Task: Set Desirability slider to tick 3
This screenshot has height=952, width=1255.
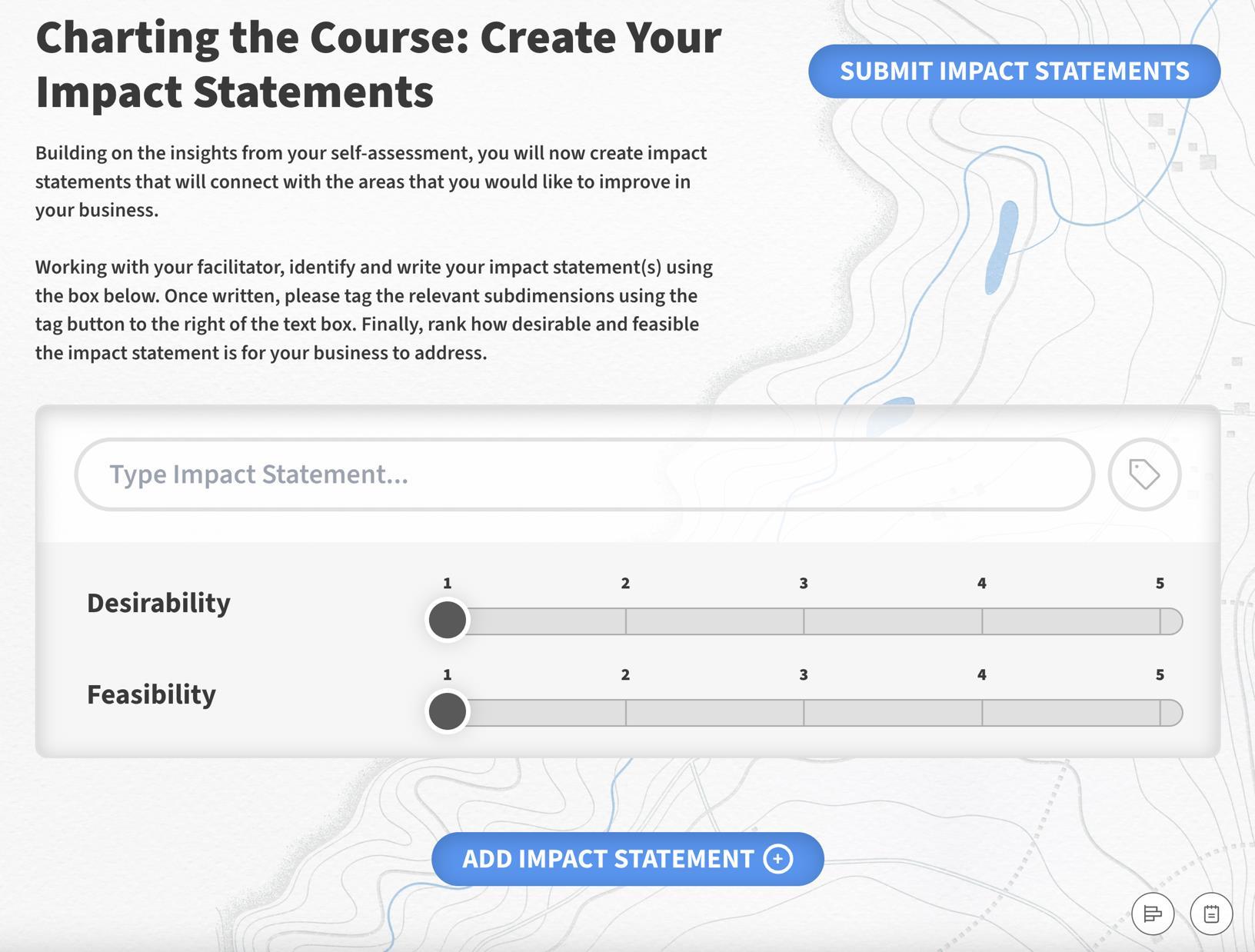Action: point(804,621)
